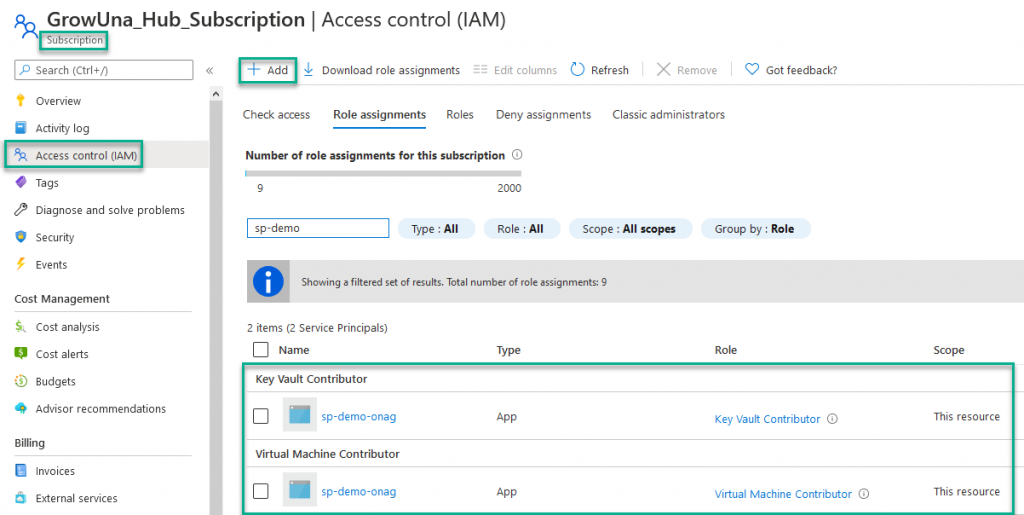Click app icon of sp-demo-onag Virtual Machine row
Image resolution: width=1024 pixels, height=515 pixels.
[x=300, y=490]
